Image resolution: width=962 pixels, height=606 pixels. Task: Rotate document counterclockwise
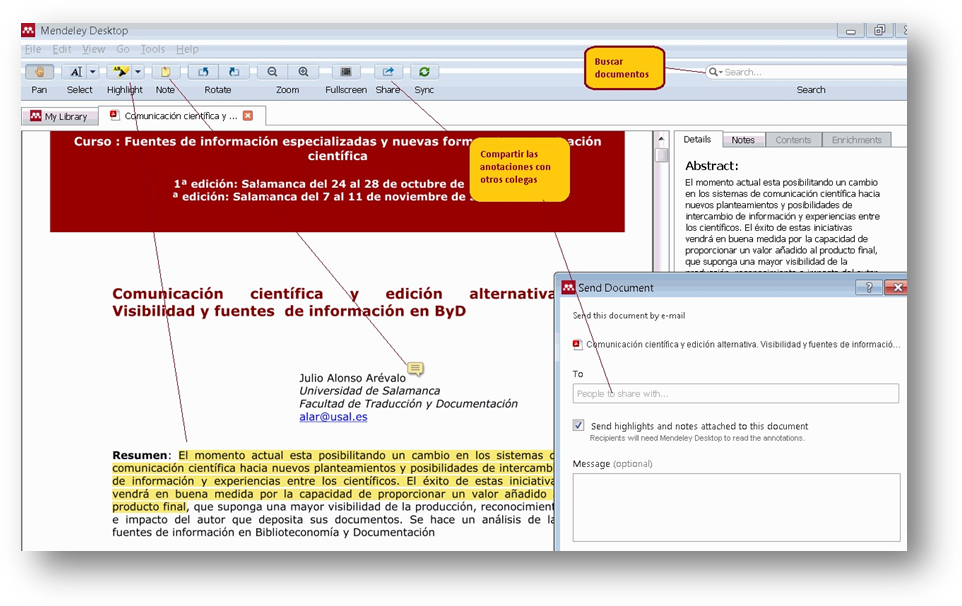click(203, 72)
